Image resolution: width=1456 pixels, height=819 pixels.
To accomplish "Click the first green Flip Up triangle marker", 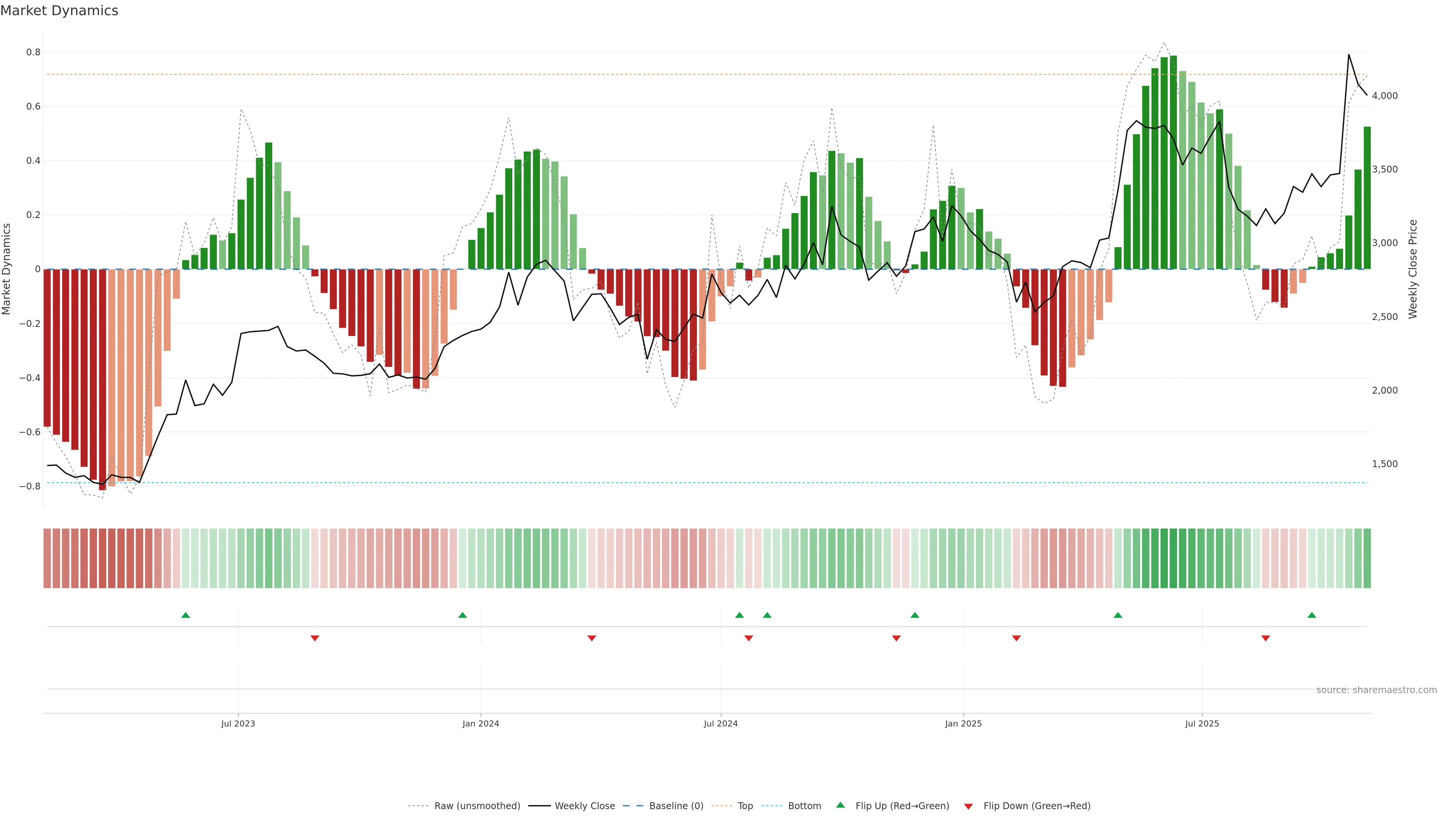I will pos(185,615).
